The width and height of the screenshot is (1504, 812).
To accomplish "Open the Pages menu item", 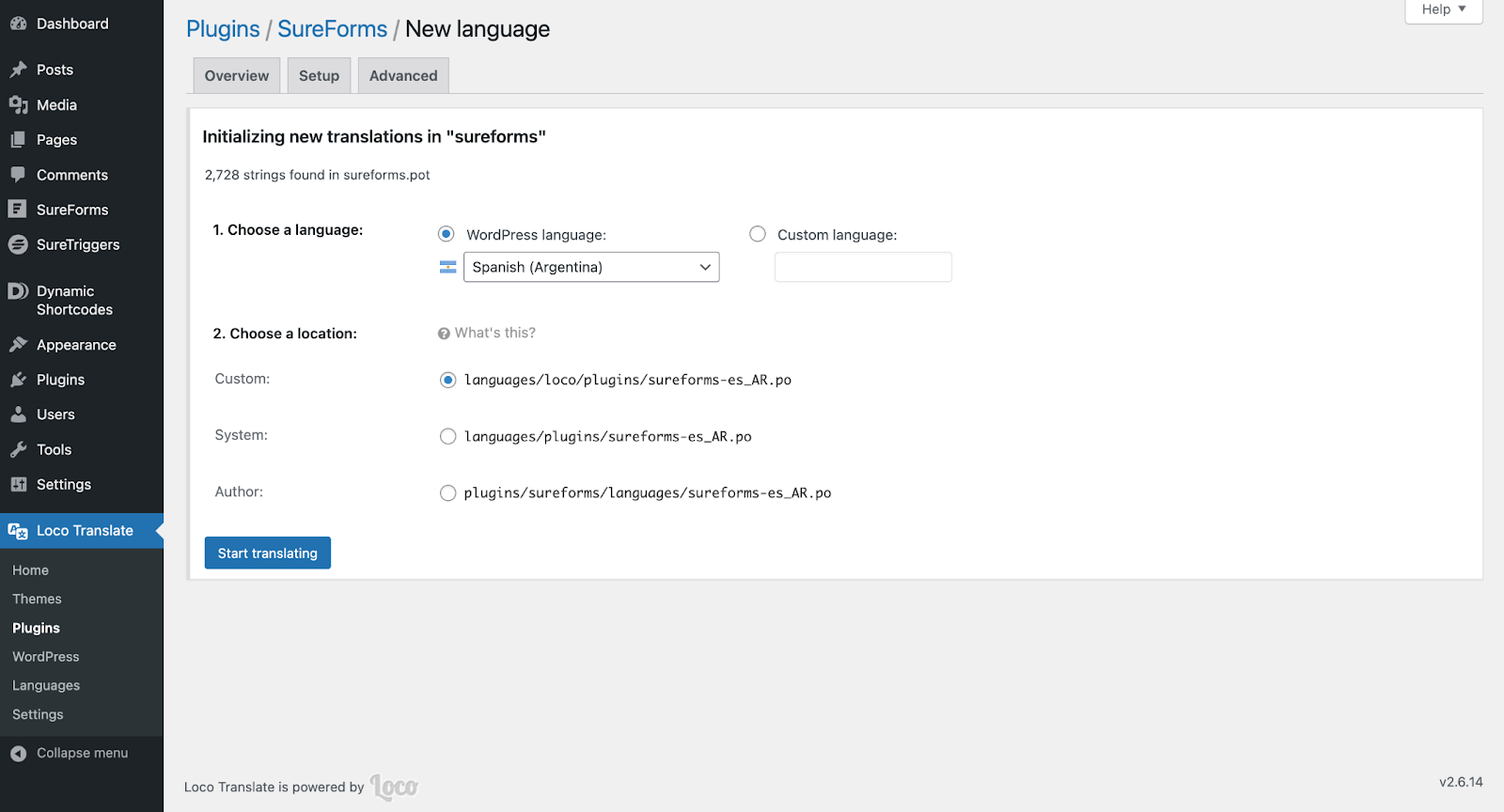I will [82, 140].
